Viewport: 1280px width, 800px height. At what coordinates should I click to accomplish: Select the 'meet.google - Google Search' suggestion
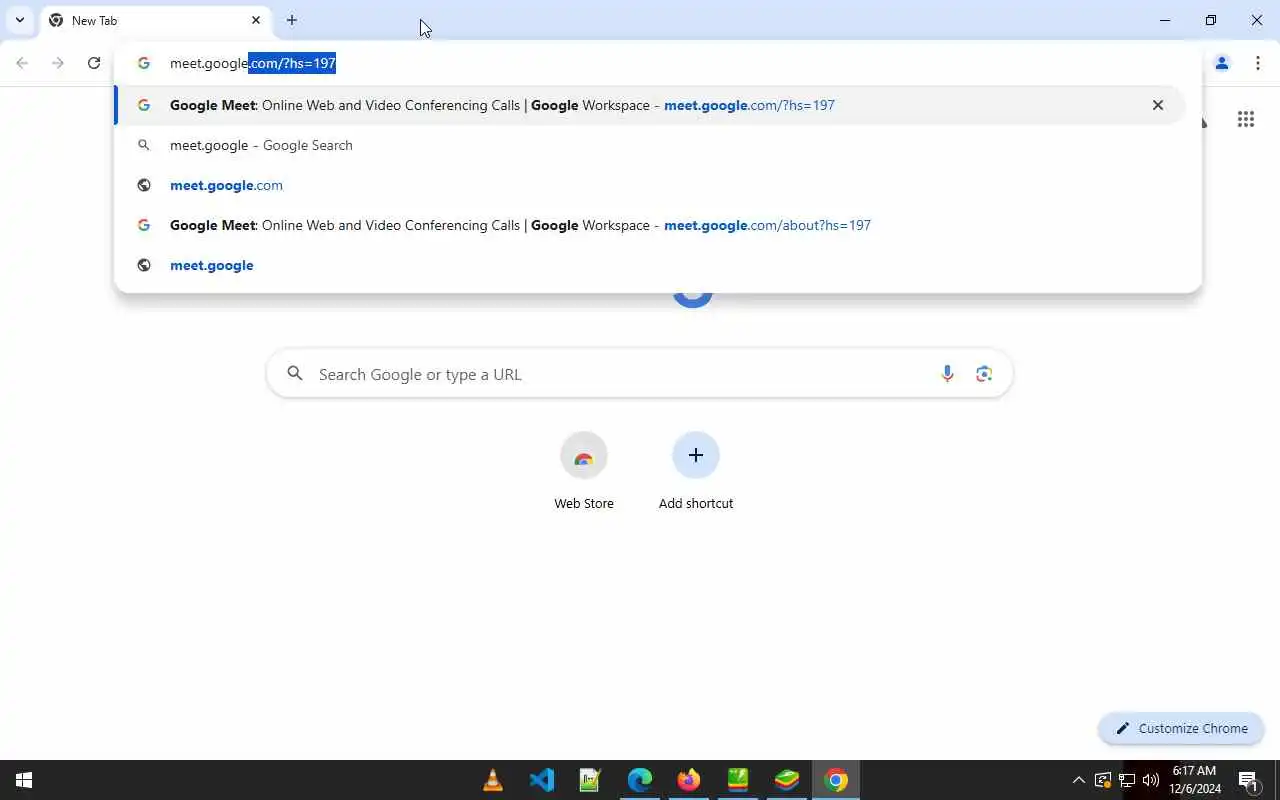(650, 145)
